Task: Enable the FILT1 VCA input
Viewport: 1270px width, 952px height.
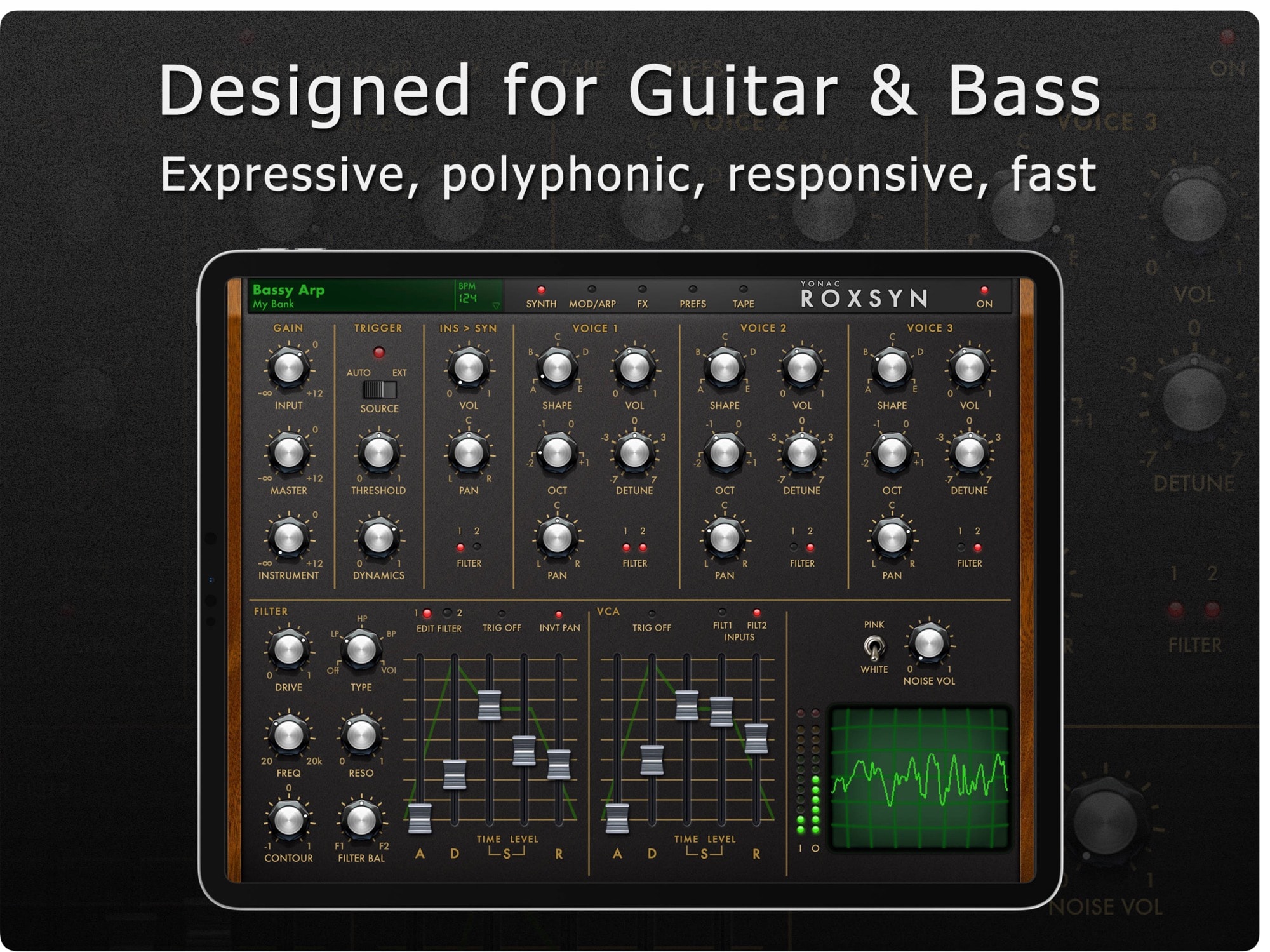Action: tap(722, 612)
